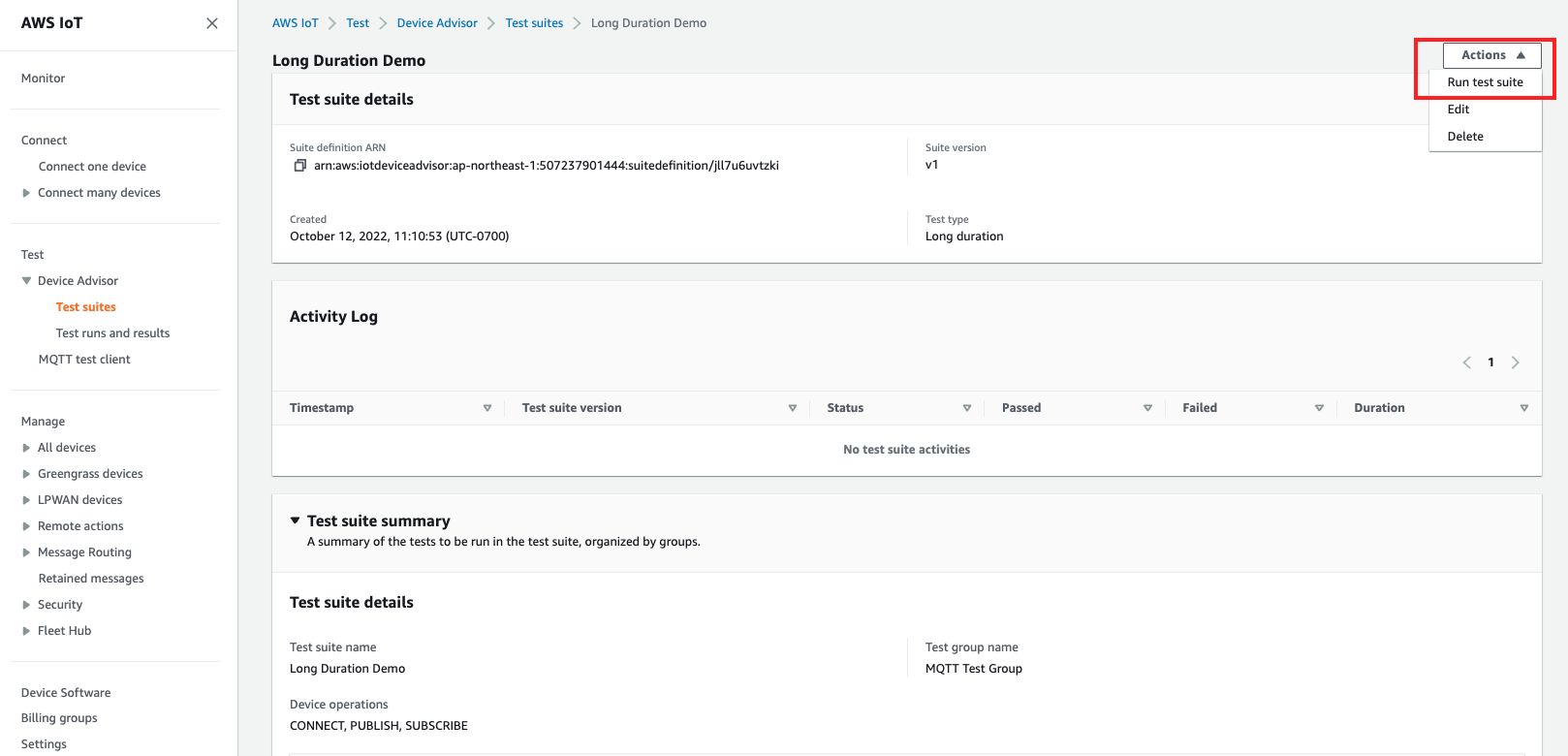
Task: Expand Connect many devices in sidebar
Action: [27, 193]
